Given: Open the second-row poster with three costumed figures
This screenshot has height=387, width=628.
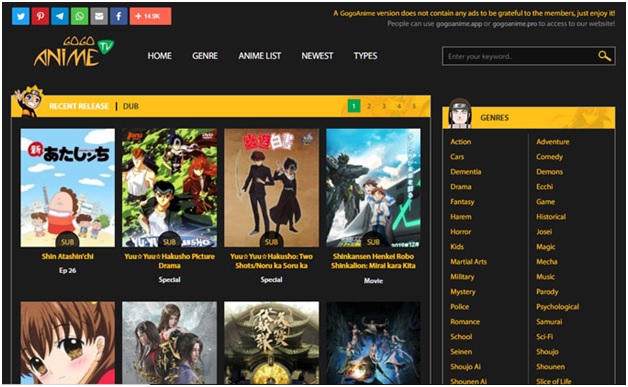Looking at the screenshot, I should tap(169, 343).
